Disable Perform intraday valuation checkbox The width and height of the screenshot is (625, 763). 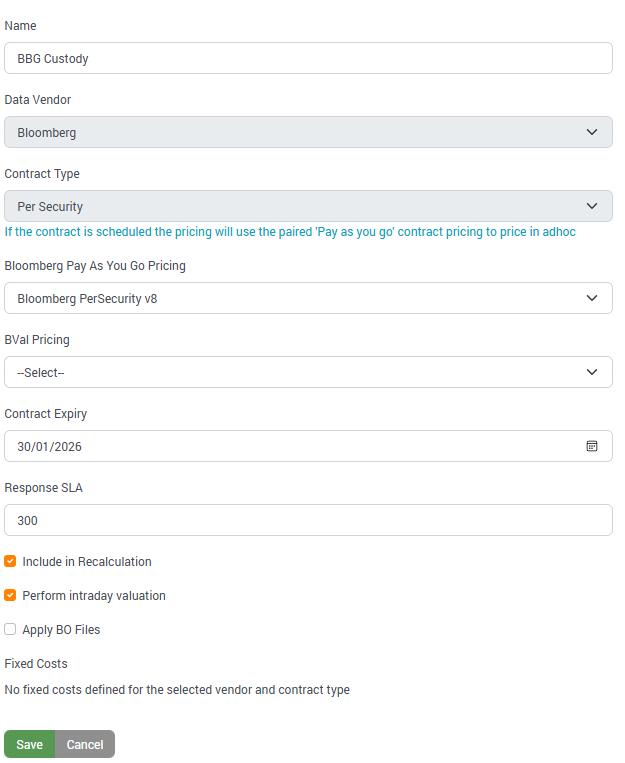pyautogui.click(x=10, y=595)
